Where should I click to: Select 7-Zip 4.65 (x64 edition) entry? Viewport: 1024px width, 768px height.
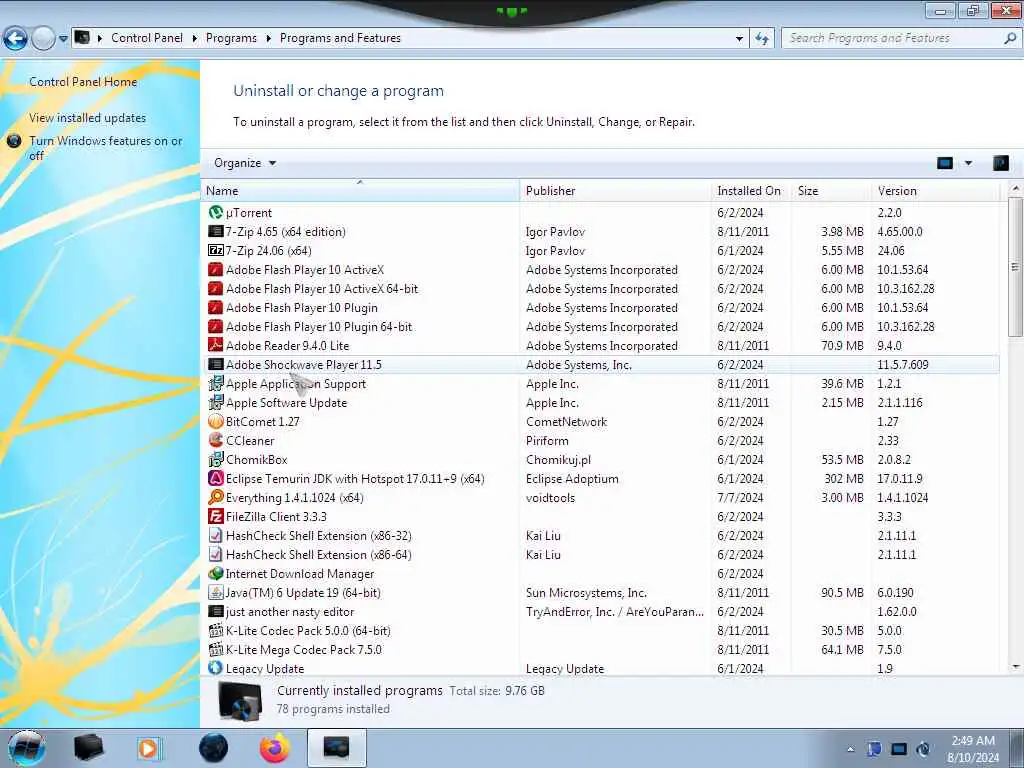point(285,231)
